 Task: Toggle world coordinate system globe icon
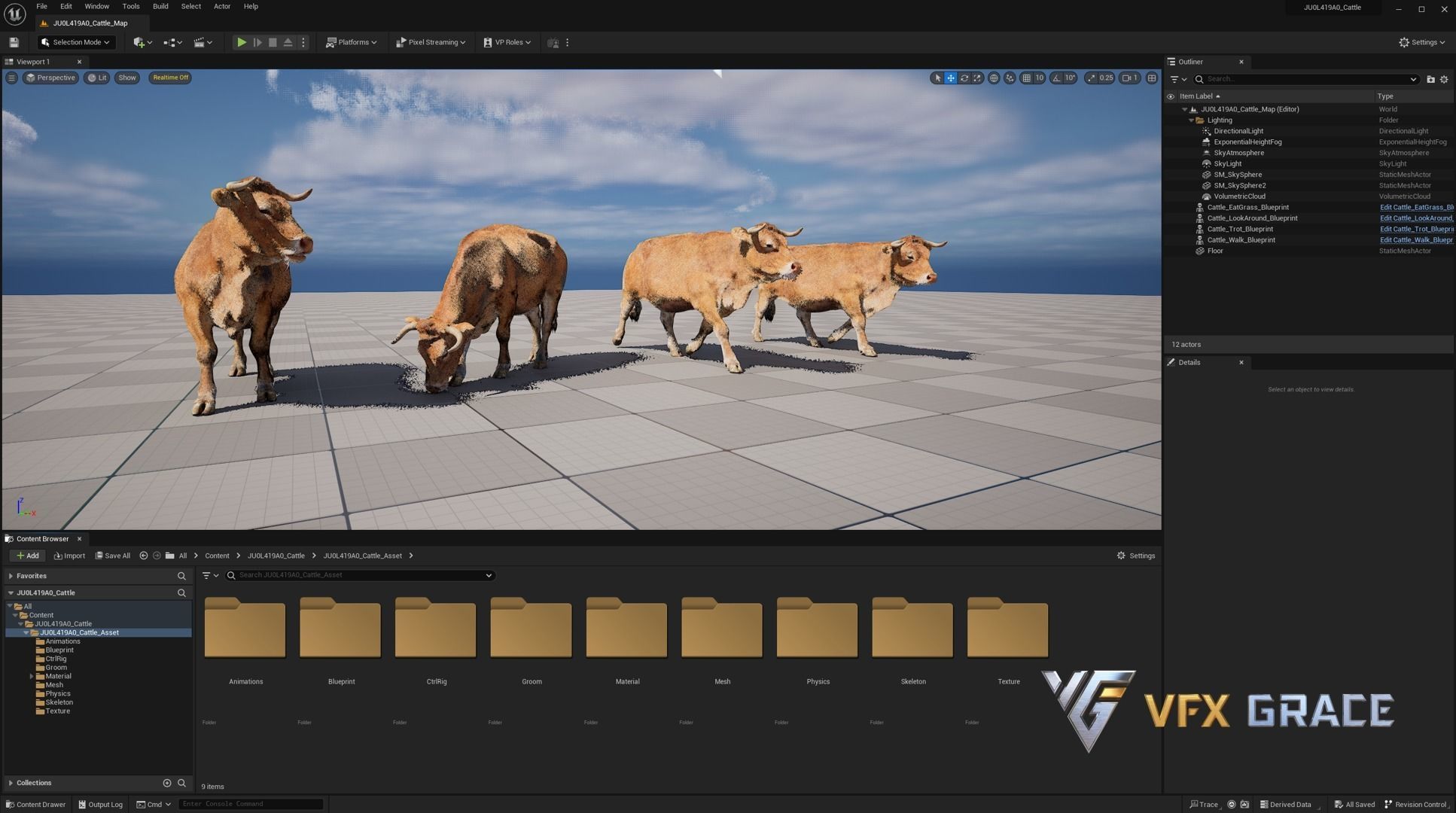click(994, 78)
